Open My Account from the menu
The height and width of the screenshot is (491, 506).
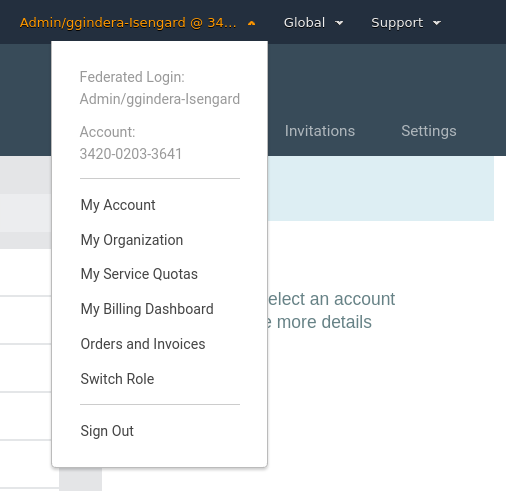click(118, 205)
